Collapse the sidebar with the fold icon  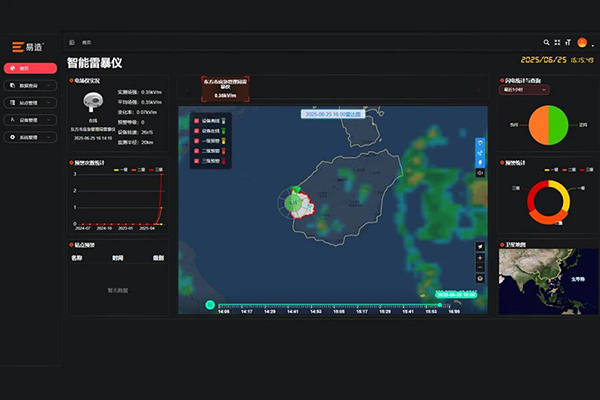pos(72,42)
